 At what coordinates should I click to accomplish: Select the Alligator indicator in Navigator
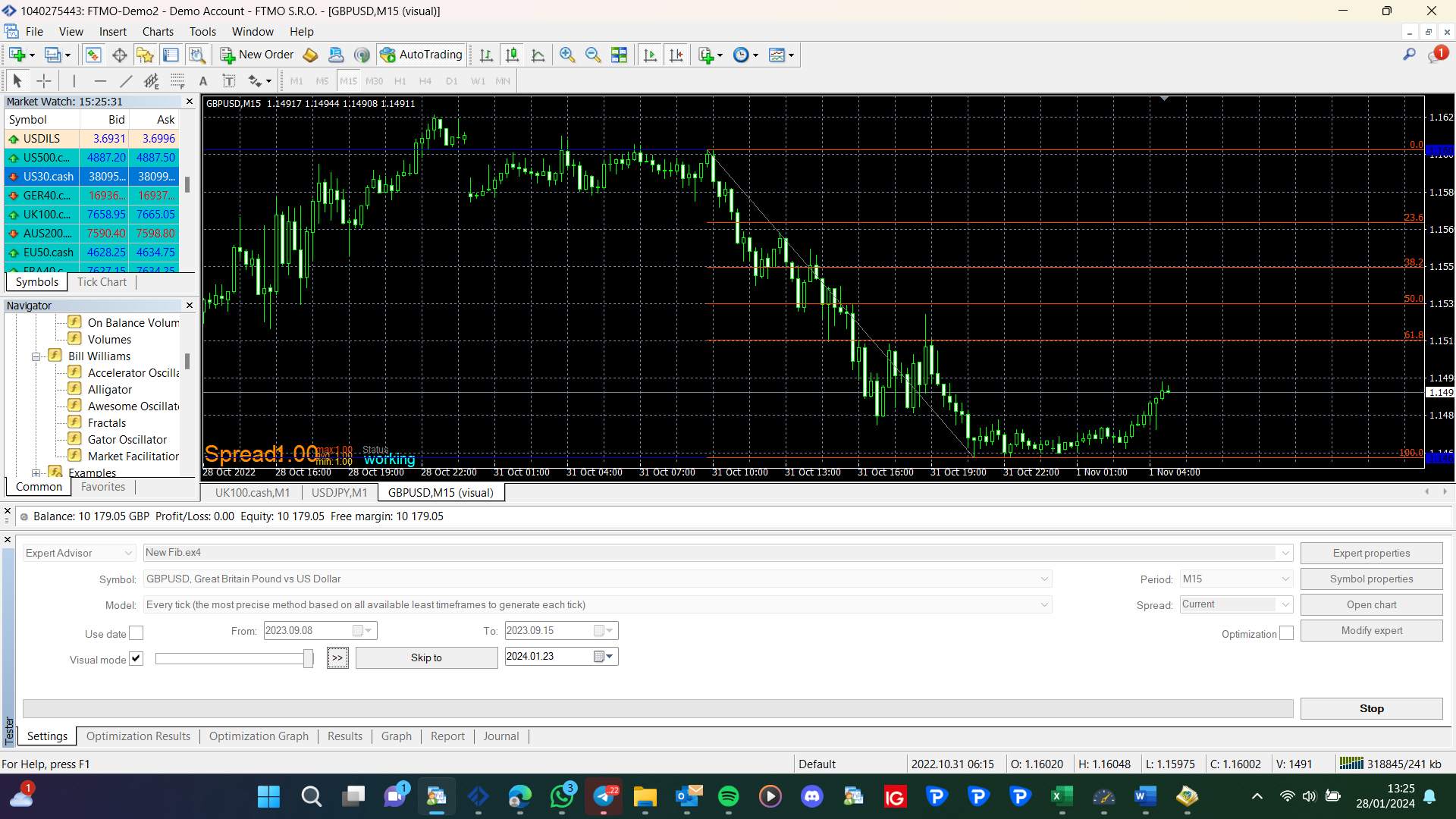click(x=110, y=390)
